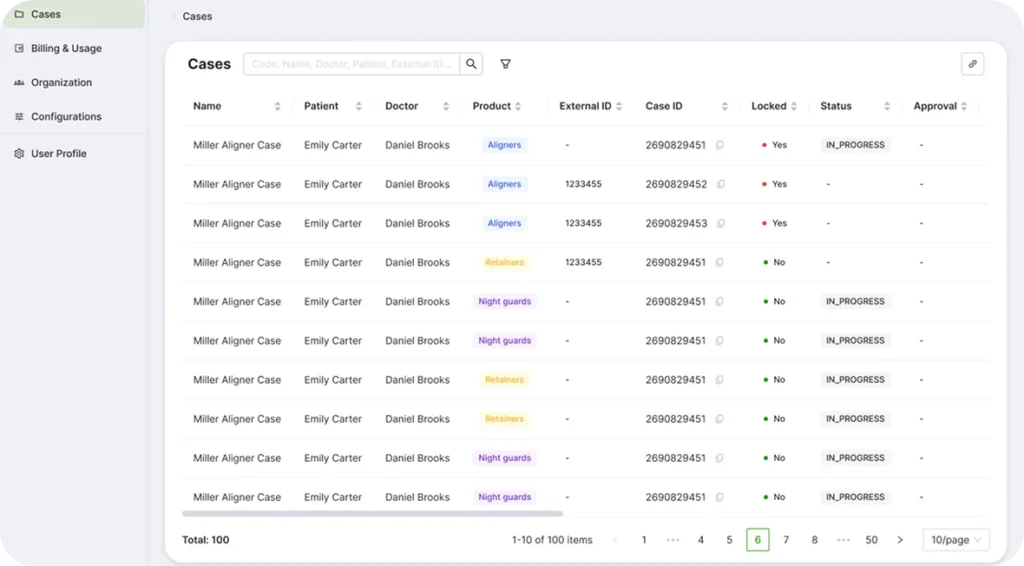Sort by External ID column arrows
The width and height of the screenshot is (1024, 566).
point(619,106)
